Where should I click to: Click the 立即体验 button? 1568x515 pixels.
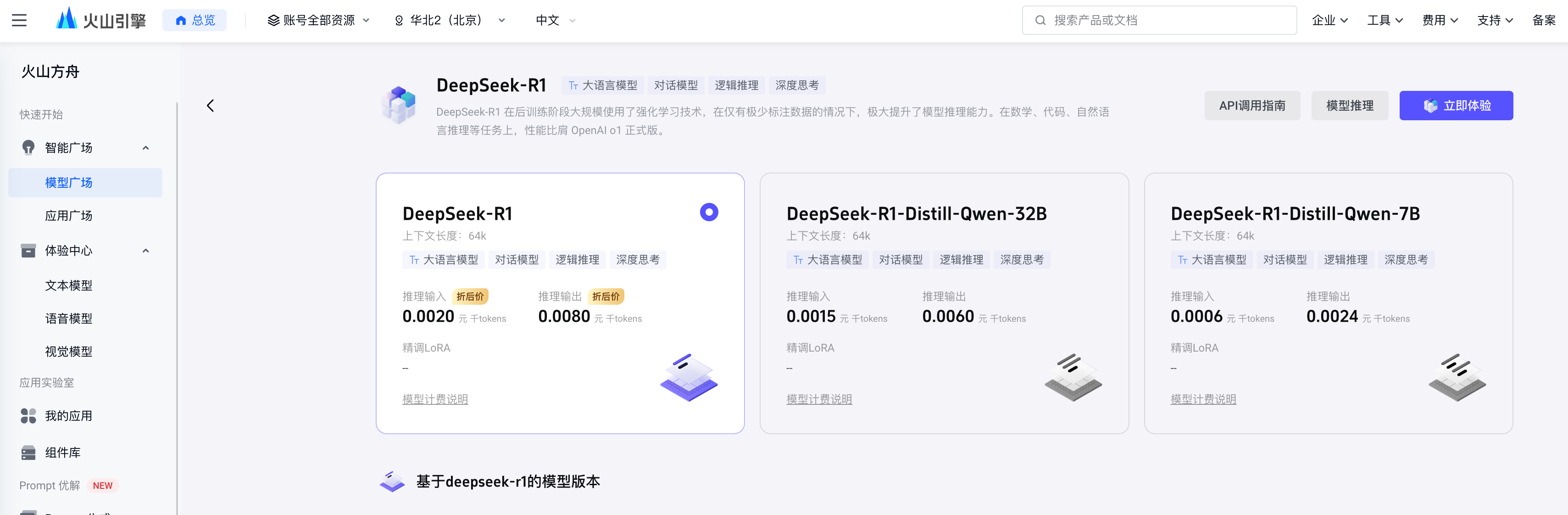coord(1456,105)
